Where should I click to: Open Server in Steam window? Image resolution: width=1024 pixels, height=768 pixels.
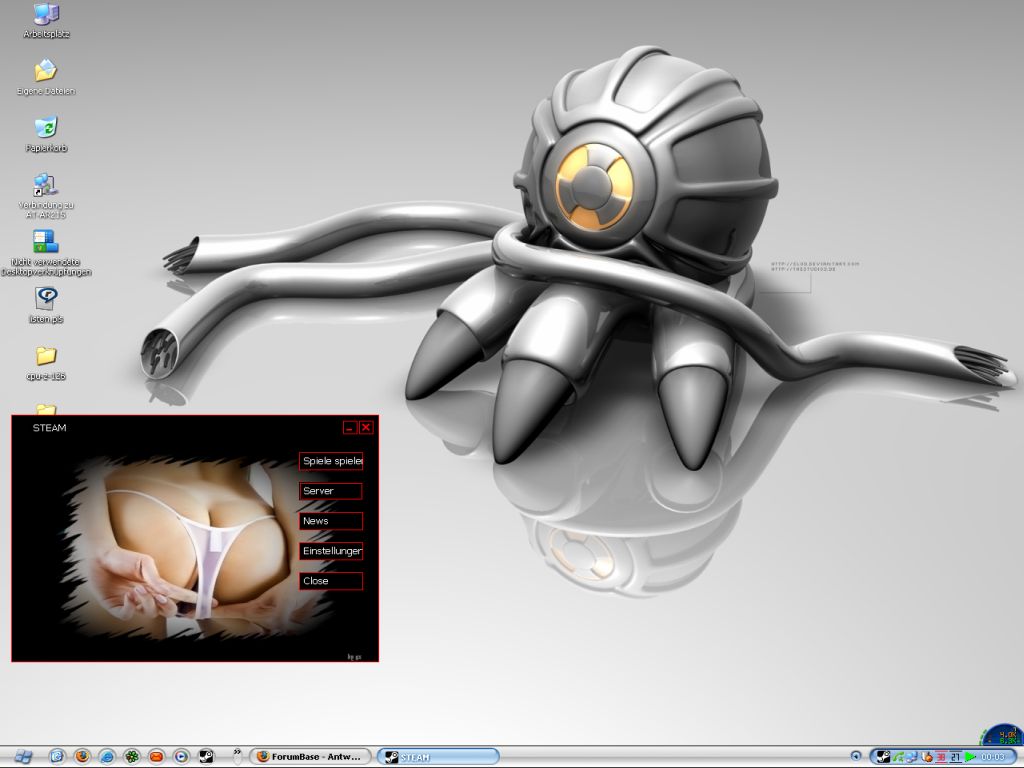(331, 491)
